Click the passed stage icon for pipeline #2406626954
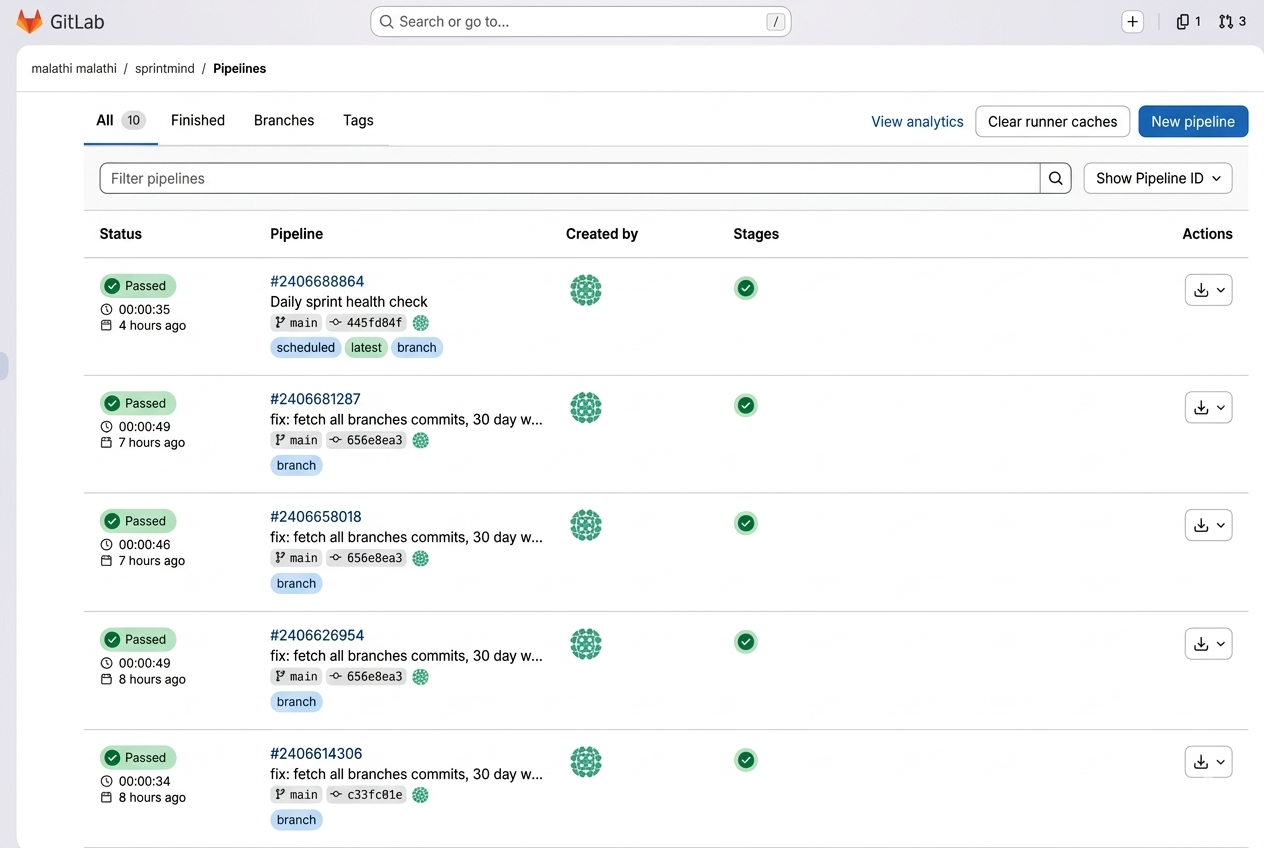 (745, 641)
